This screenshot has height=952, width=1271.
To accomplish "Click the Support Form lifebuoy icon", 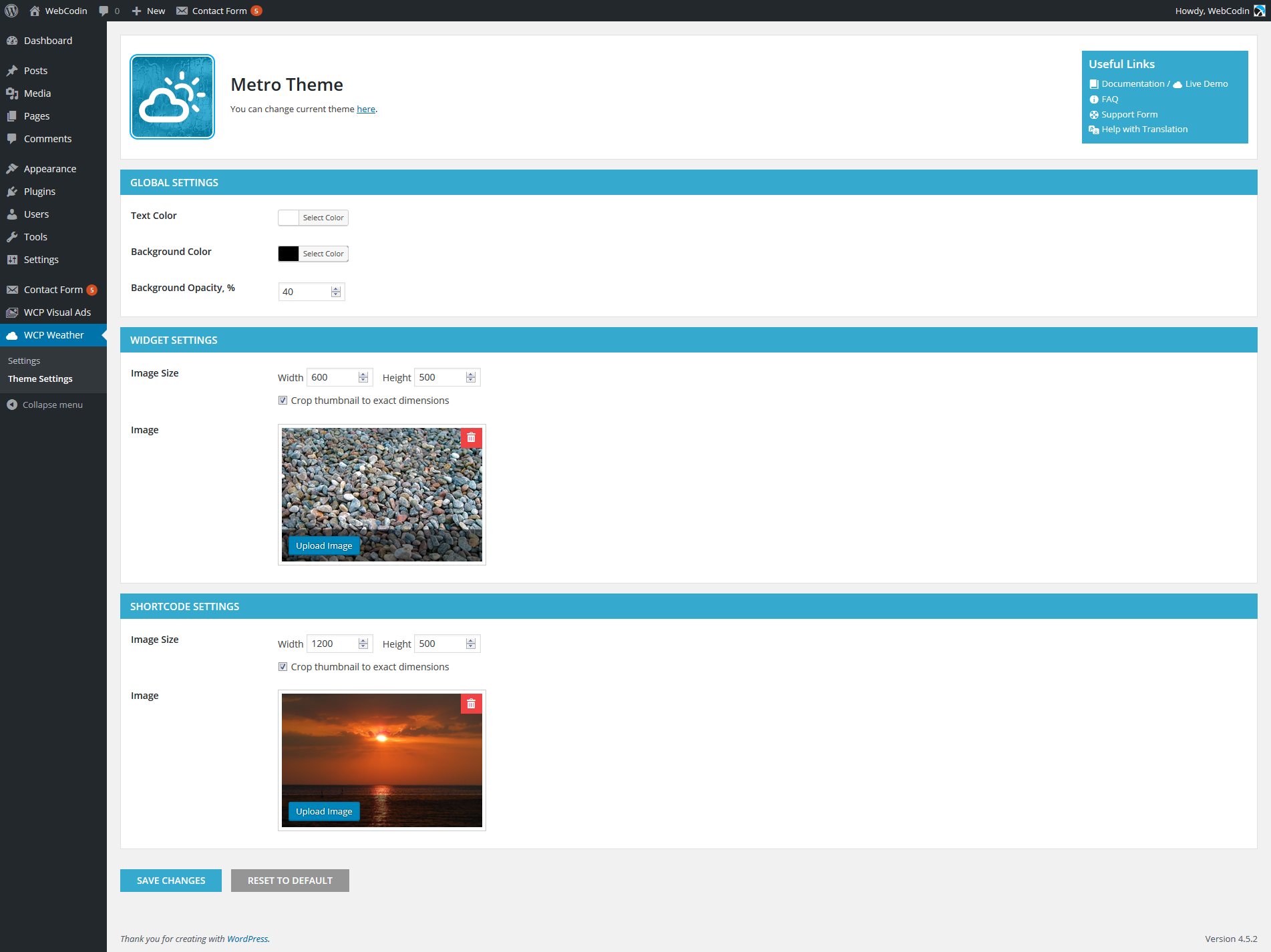I will click(1094, 115).
